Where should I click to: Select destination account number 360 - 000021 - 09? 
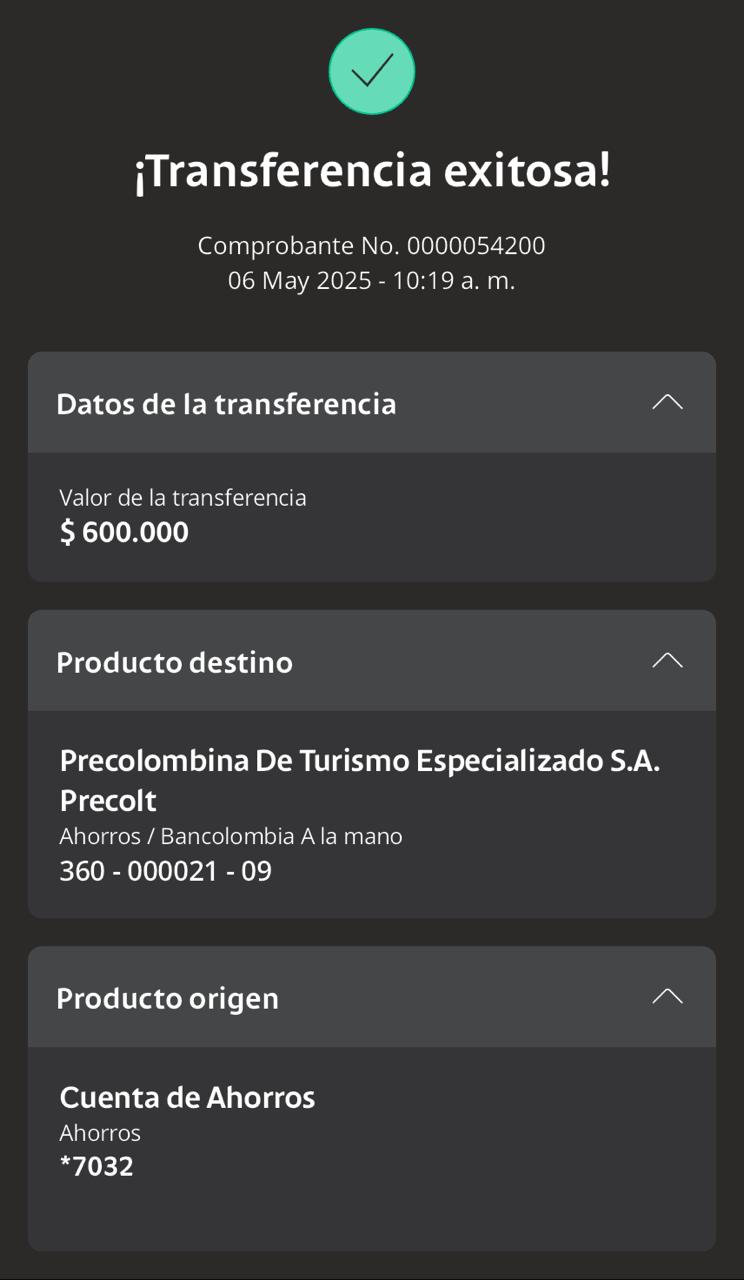(x=165, y=871)
